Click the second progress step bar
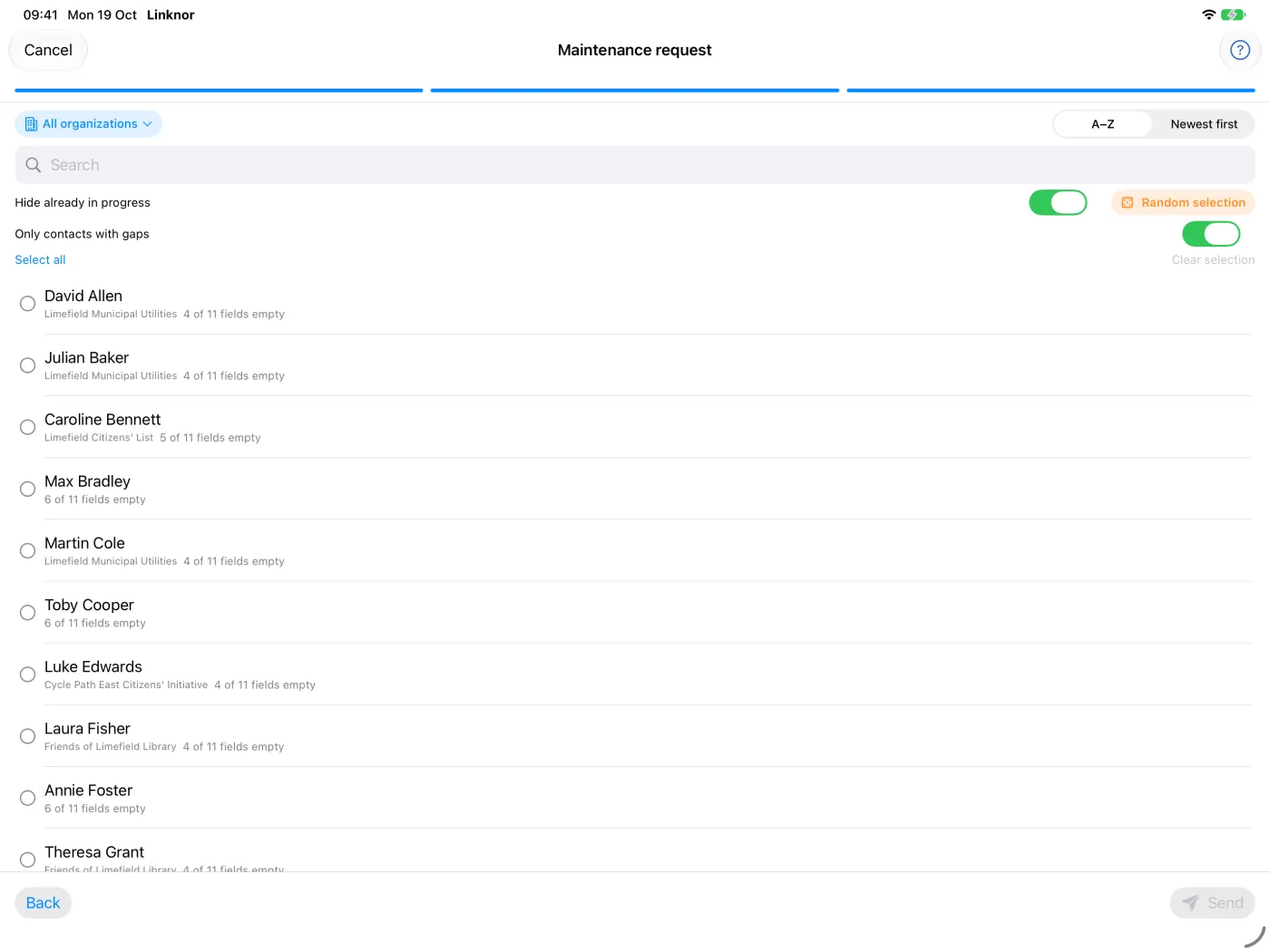This screenshot has width=1270, height=952. click(x=635, y=91)
